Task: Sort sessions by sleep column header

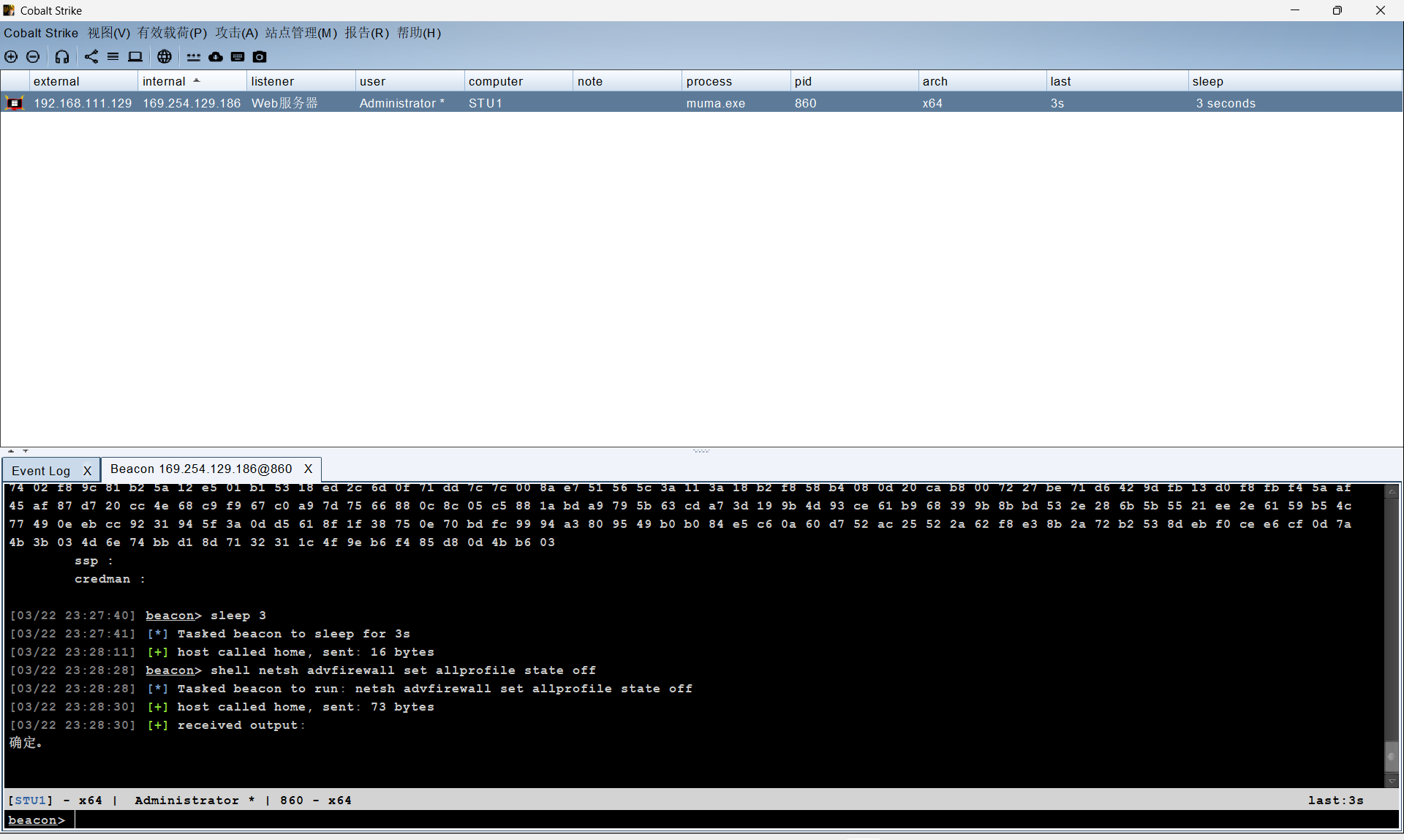Action: coord(1296,81)
